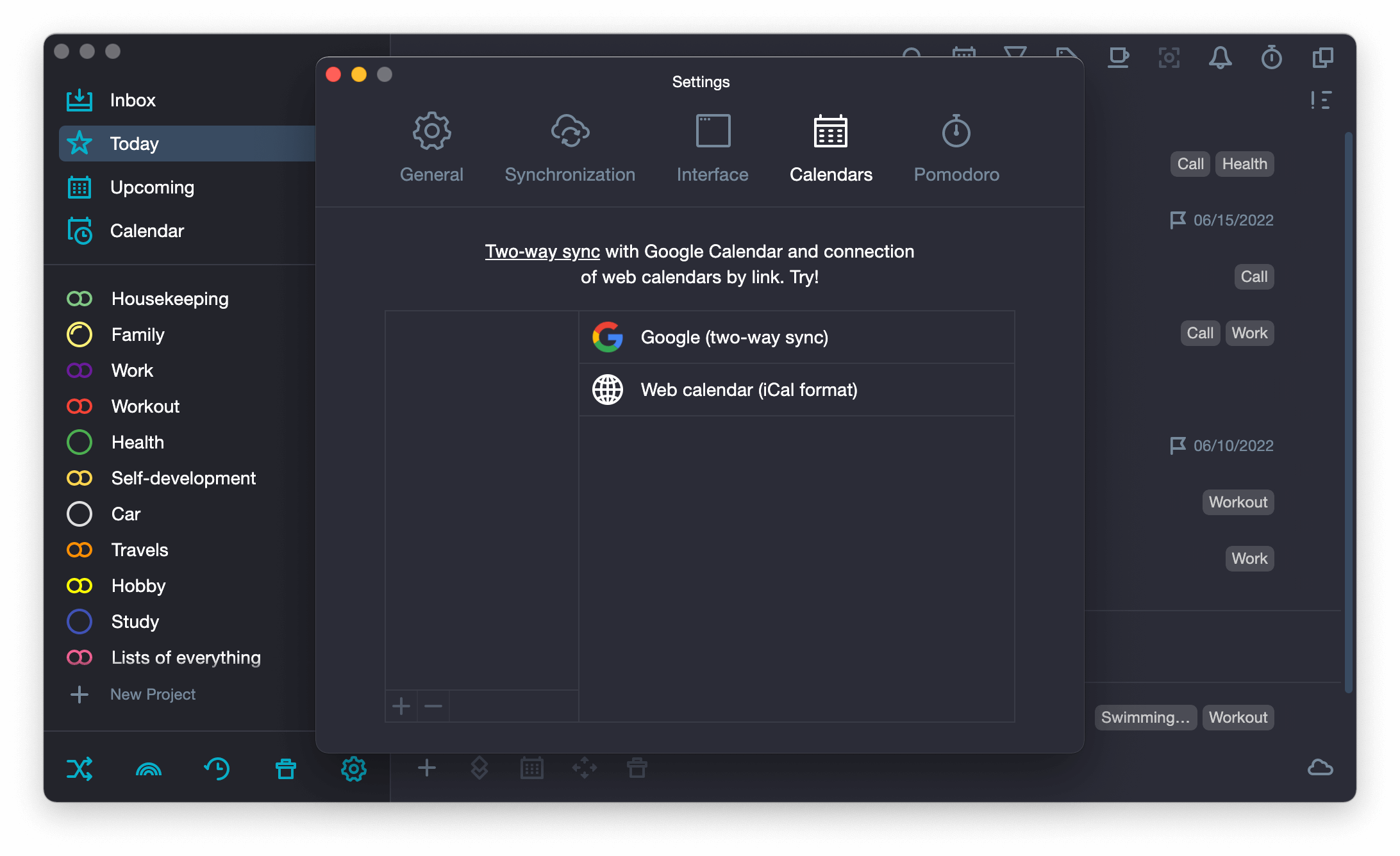Click the plus add-task icon in bottom toolbar

427,768
